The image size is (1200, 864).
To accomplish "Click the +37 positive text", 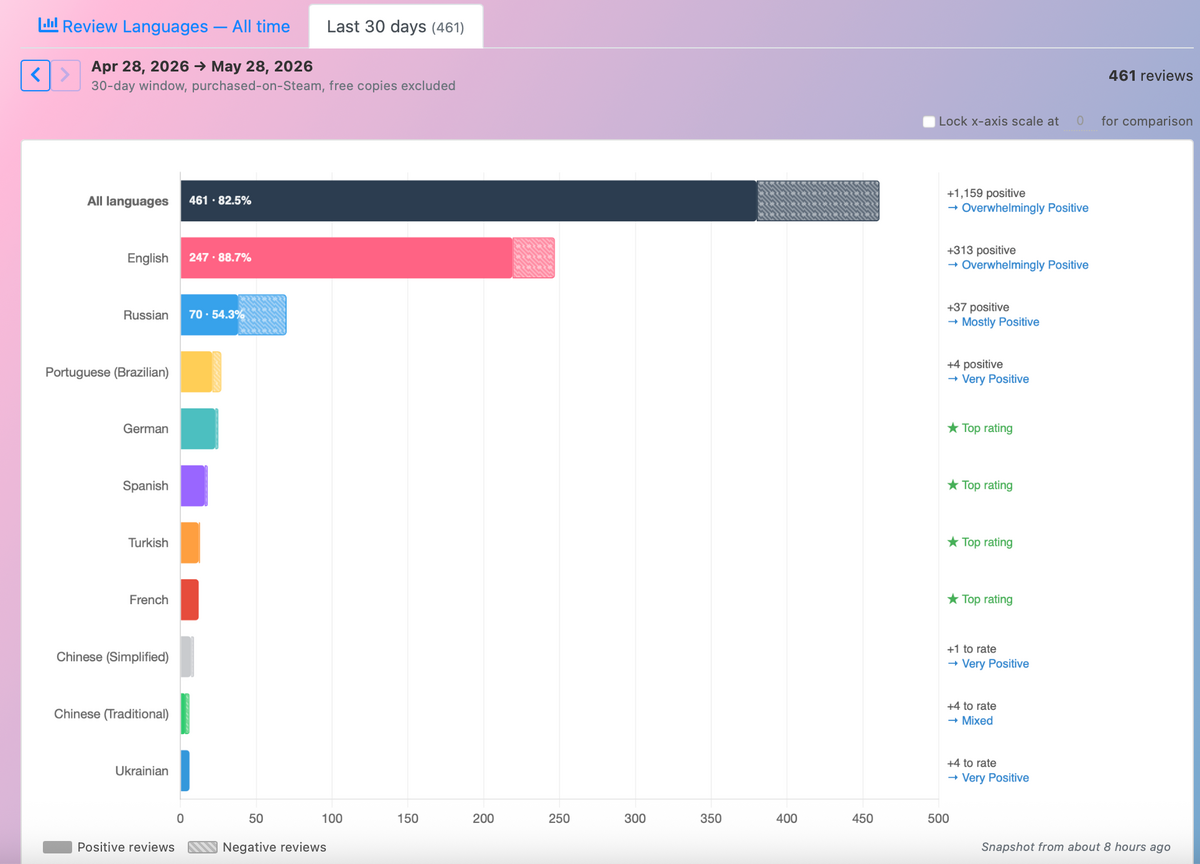I will 978,307.
